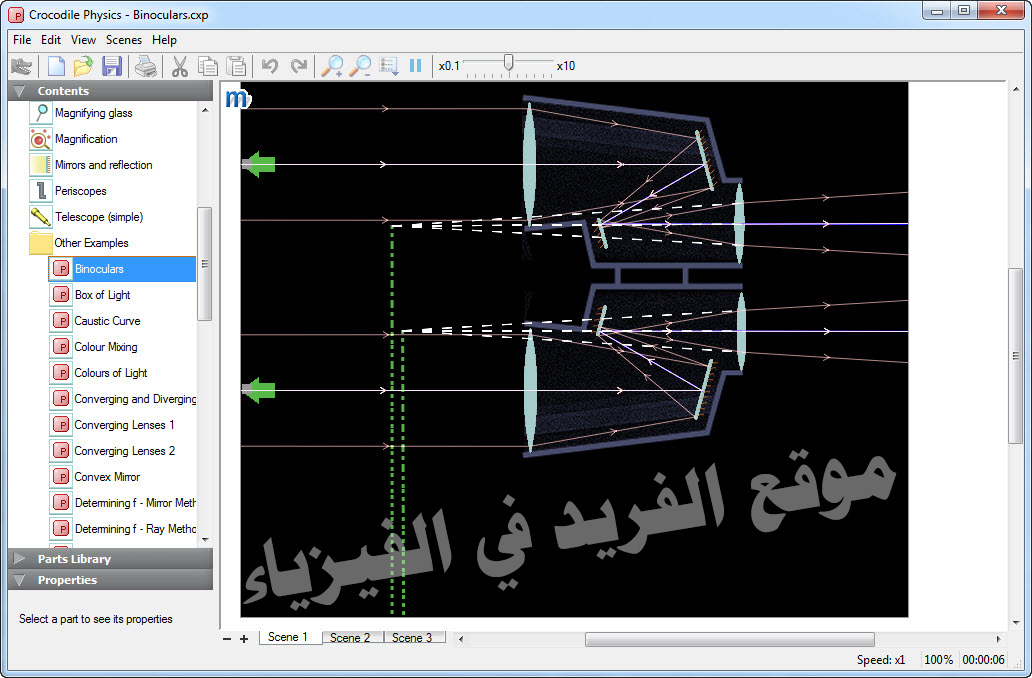Click the 100% zoom status entry
The width and height of the screenshot is (1032, 678).
click(939, 660)
